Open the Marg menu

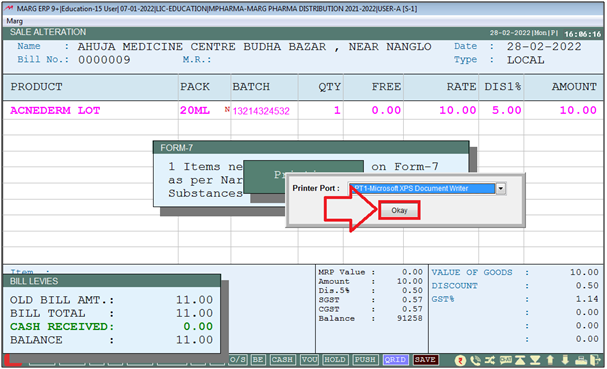pos(15,21)
